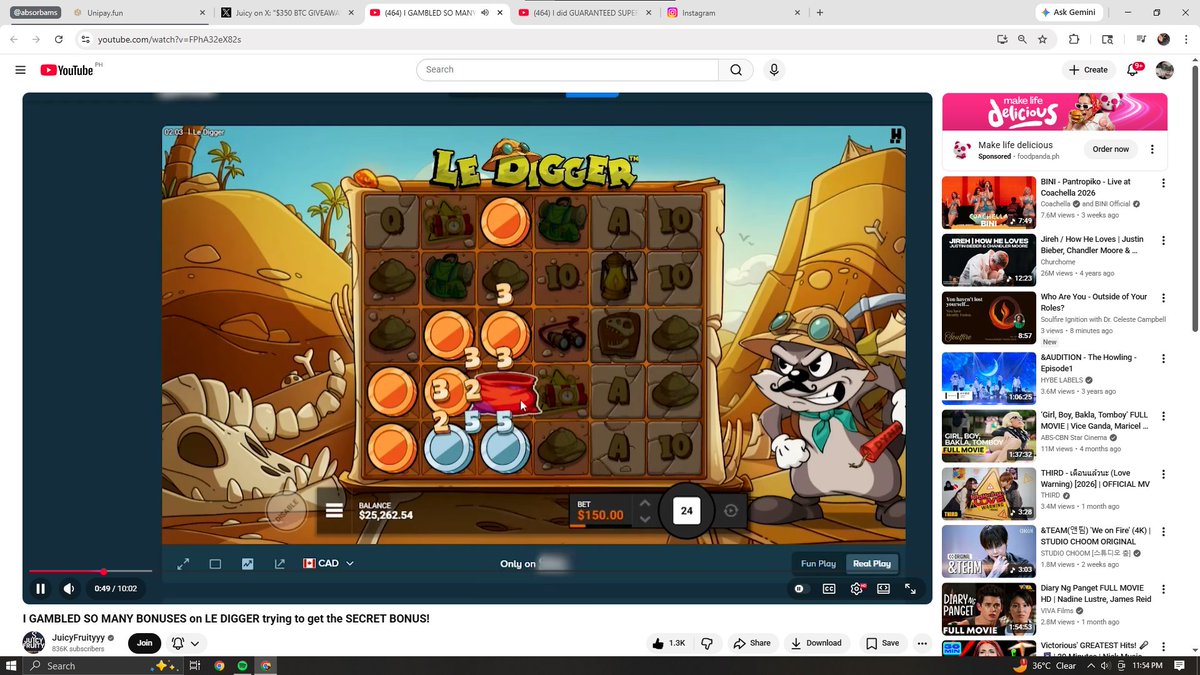Open the YouTube account avatar menu
Viewport: 1200px width, 675px height.
click(1165, 70)
